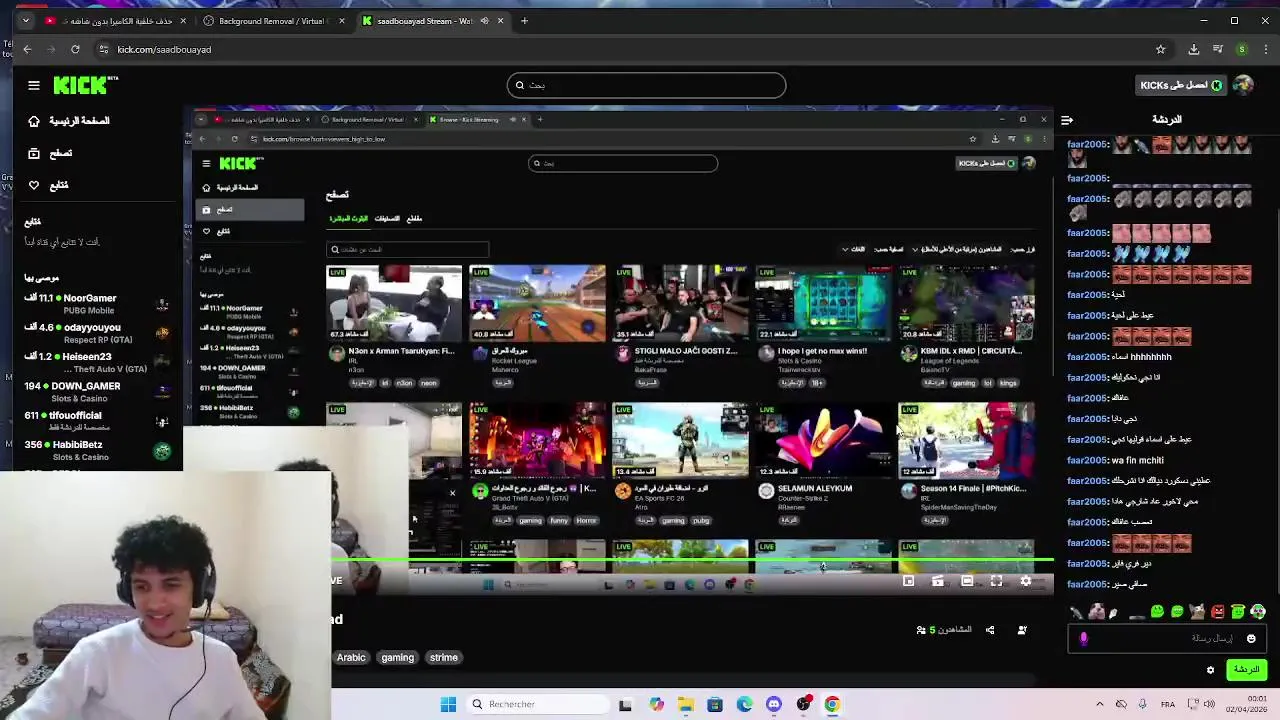The height and width of the screenshot is (720, 1280).
Task: Open Microsoft Edge from the taskbar
Action: pos(744,705)
